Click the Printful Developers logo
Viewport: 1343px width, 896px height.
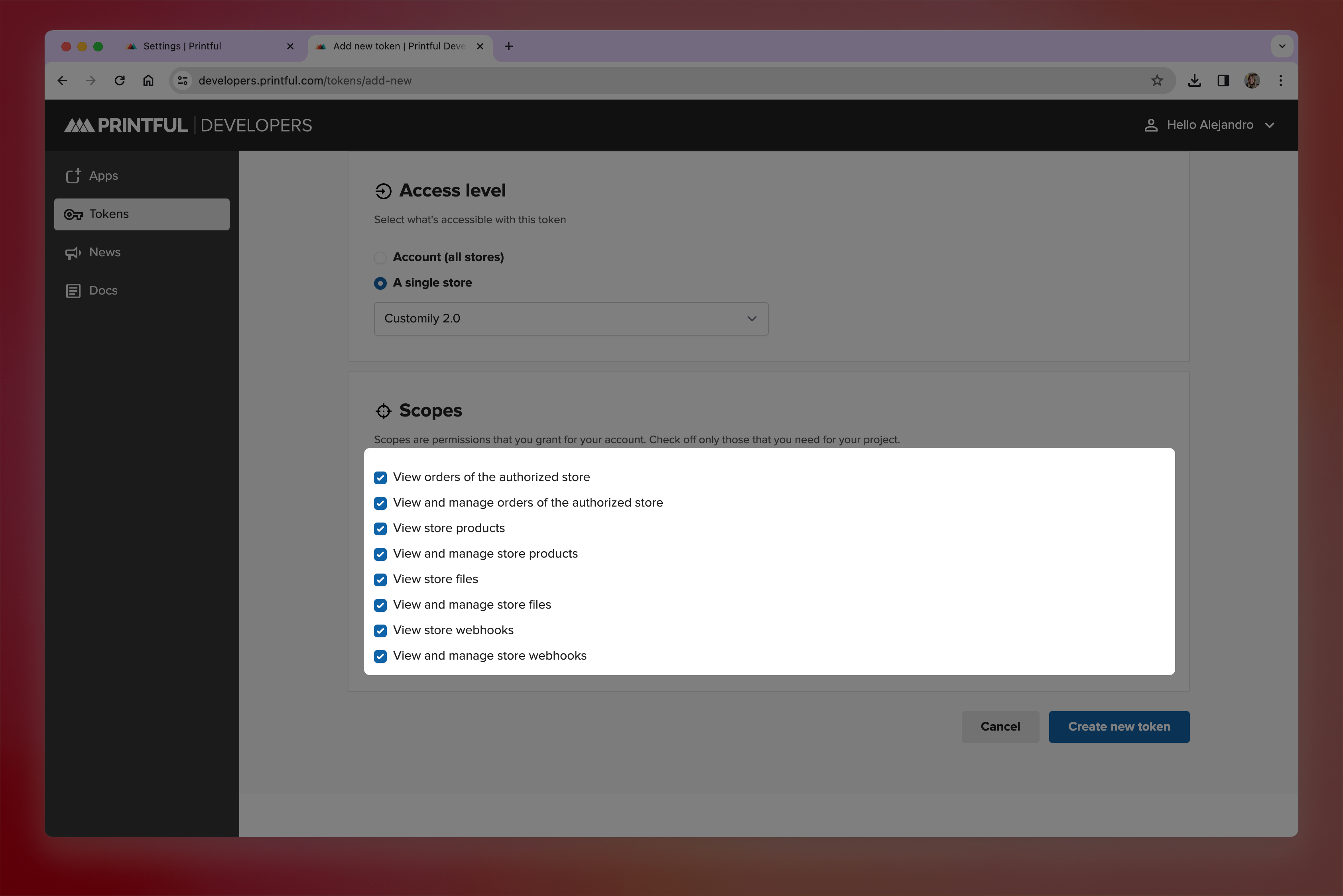pyautogui.click(x=188, y=125)
